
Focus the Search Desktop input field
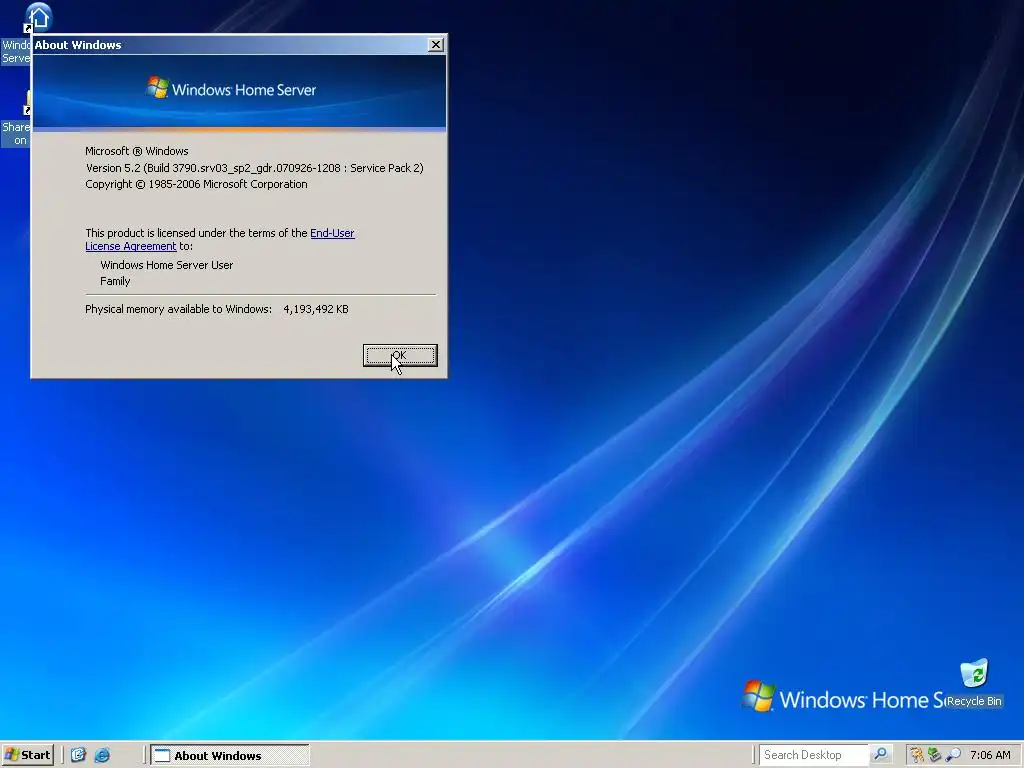(814, 755)
